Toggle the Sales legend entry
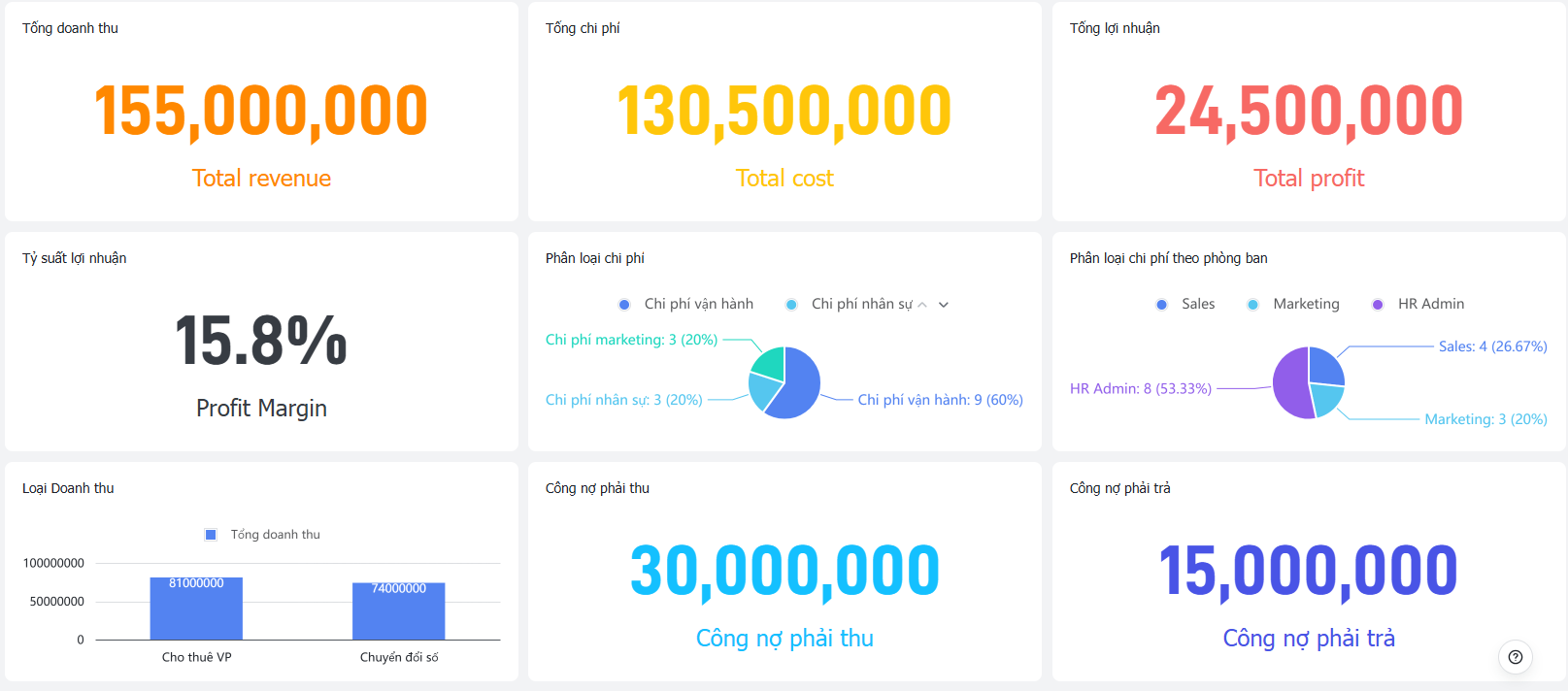 tap(1185, 305)
